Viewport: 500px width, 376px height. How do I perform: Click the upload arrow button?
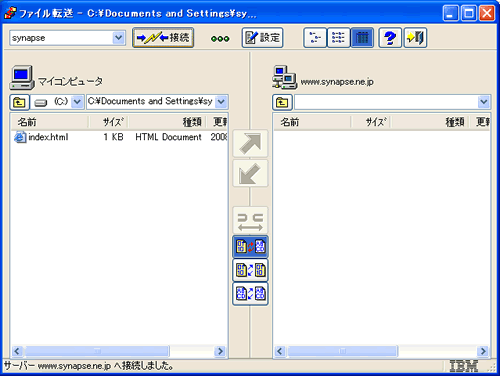point(250,144)
